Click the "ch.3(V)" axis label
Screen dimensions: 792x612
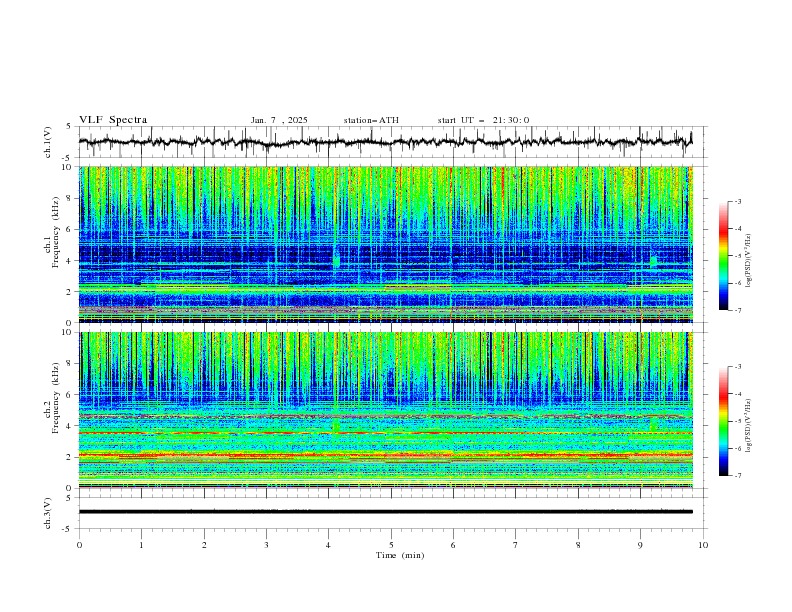click(x=48, y=513)
